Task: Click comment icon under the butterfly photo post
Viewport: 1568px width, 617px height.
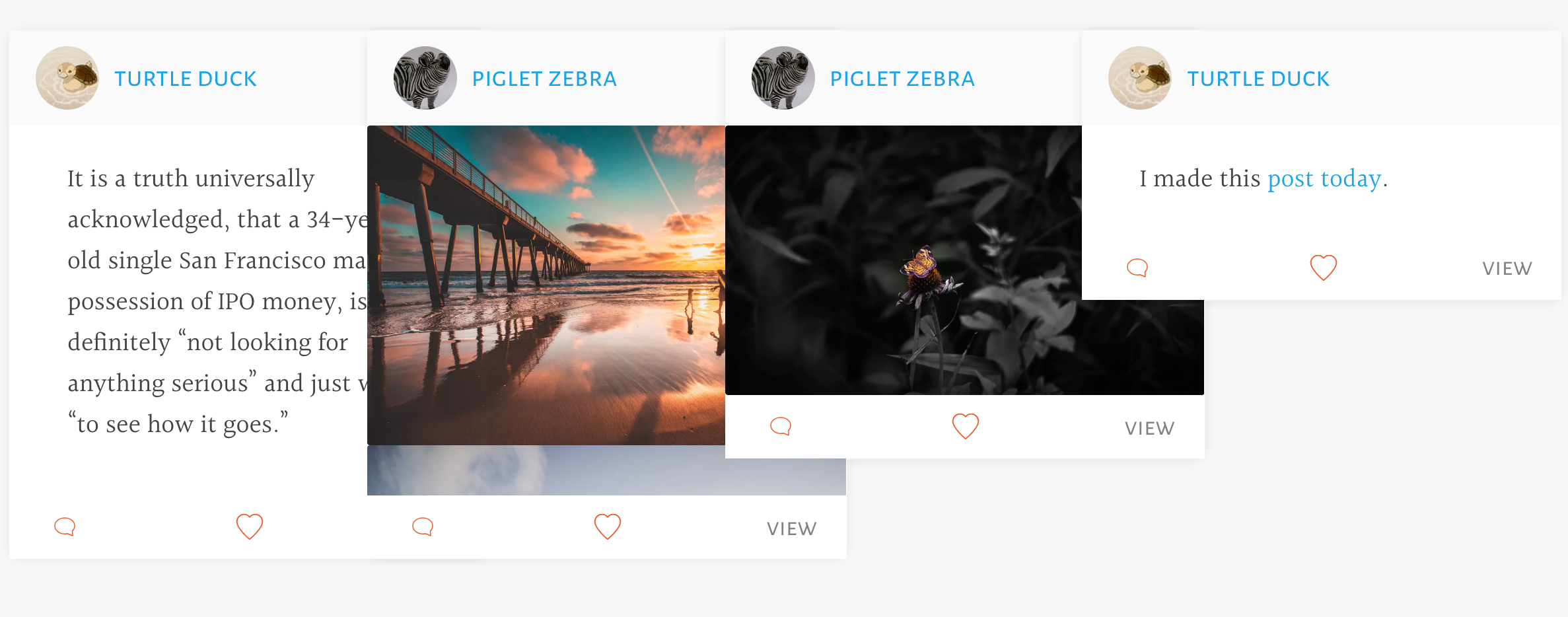Action: coord(781,426)
